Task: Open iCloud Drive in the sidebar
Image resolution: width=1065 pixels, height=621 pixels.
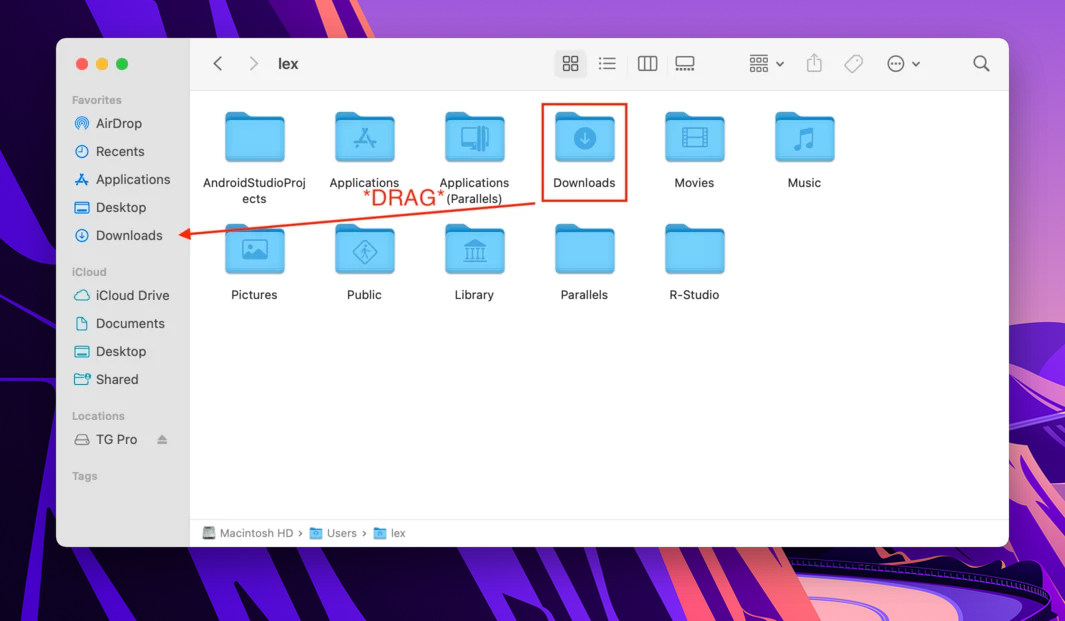Action: 120,296
